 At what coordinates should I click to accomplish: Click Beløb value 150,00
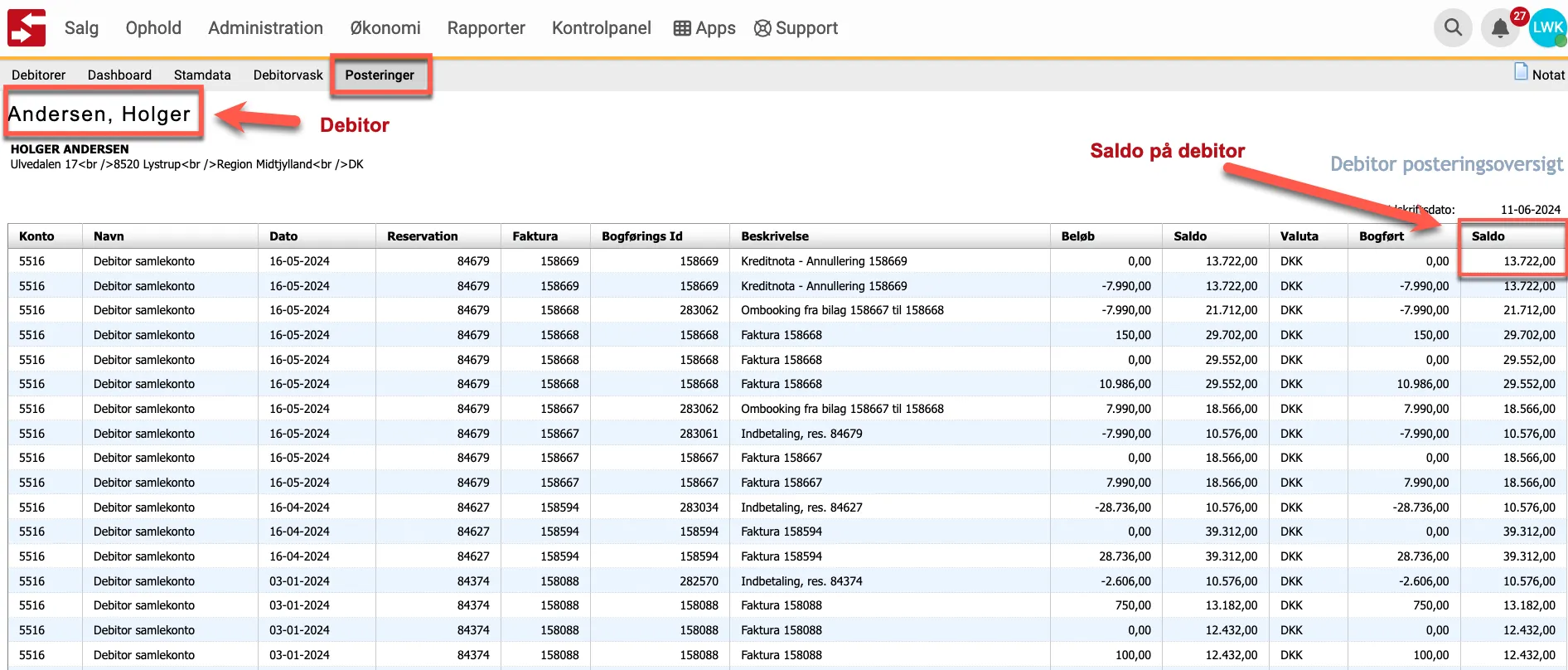click(x=1133, y=335)
